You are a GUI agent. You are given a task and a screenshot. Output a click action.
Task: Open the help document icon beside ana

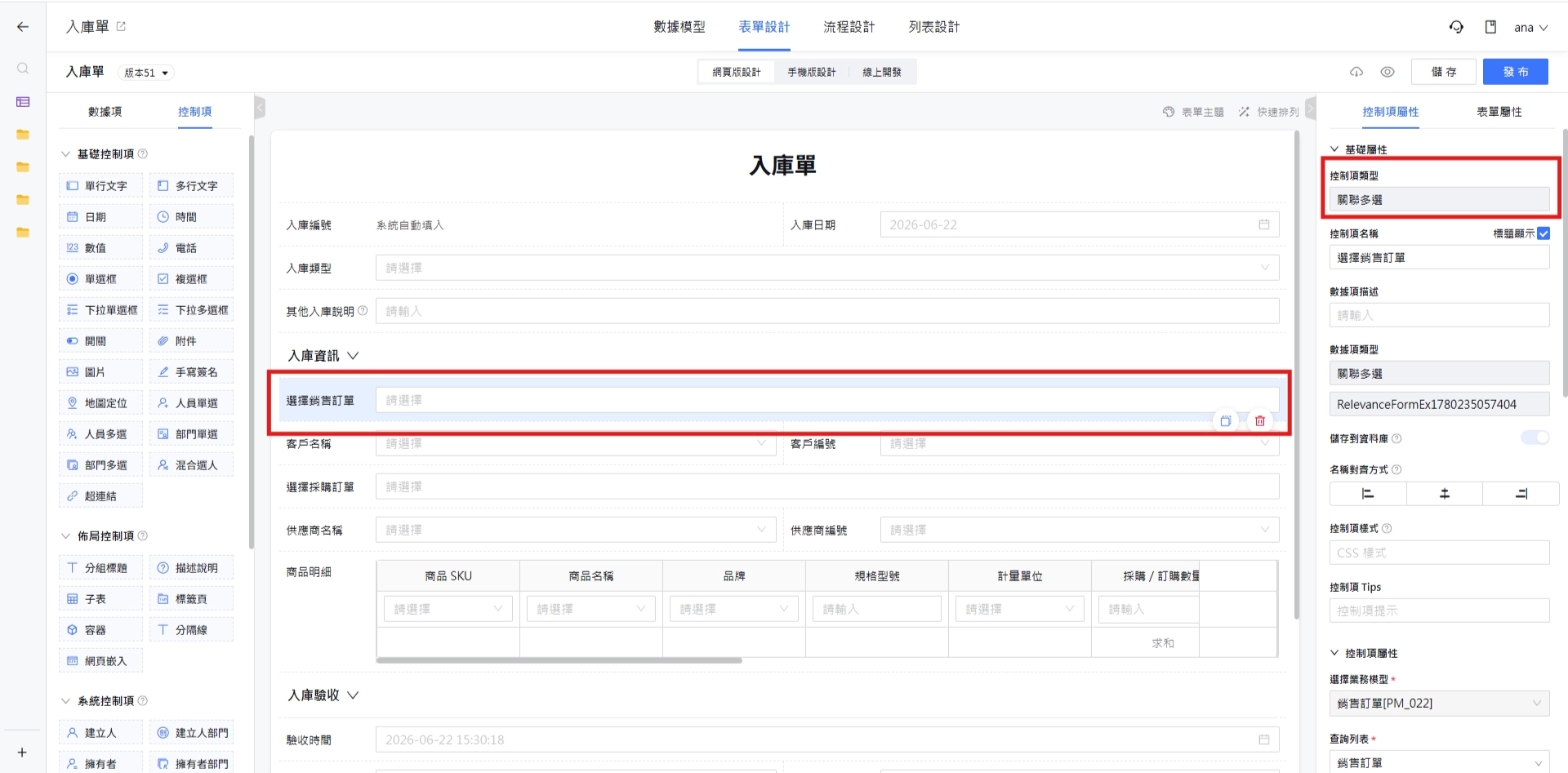point(1490,27)
